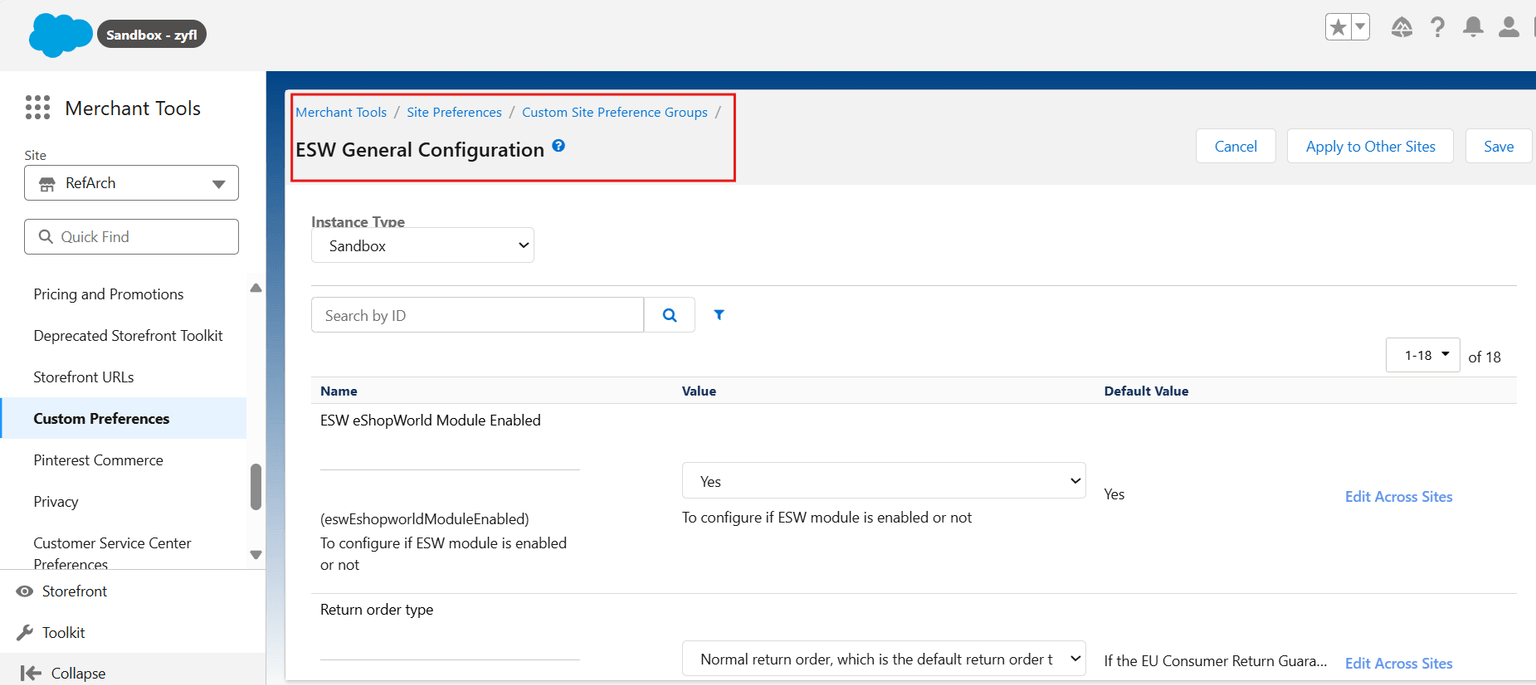Open the Return order type dropdown
This screenshot has width=1536, height=685.
[884, 659]
